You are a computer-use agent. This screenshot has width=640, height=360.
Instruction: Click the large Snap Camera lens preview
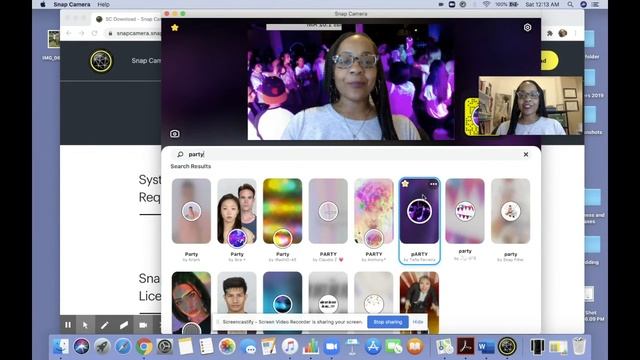click(x=351, y=82)
